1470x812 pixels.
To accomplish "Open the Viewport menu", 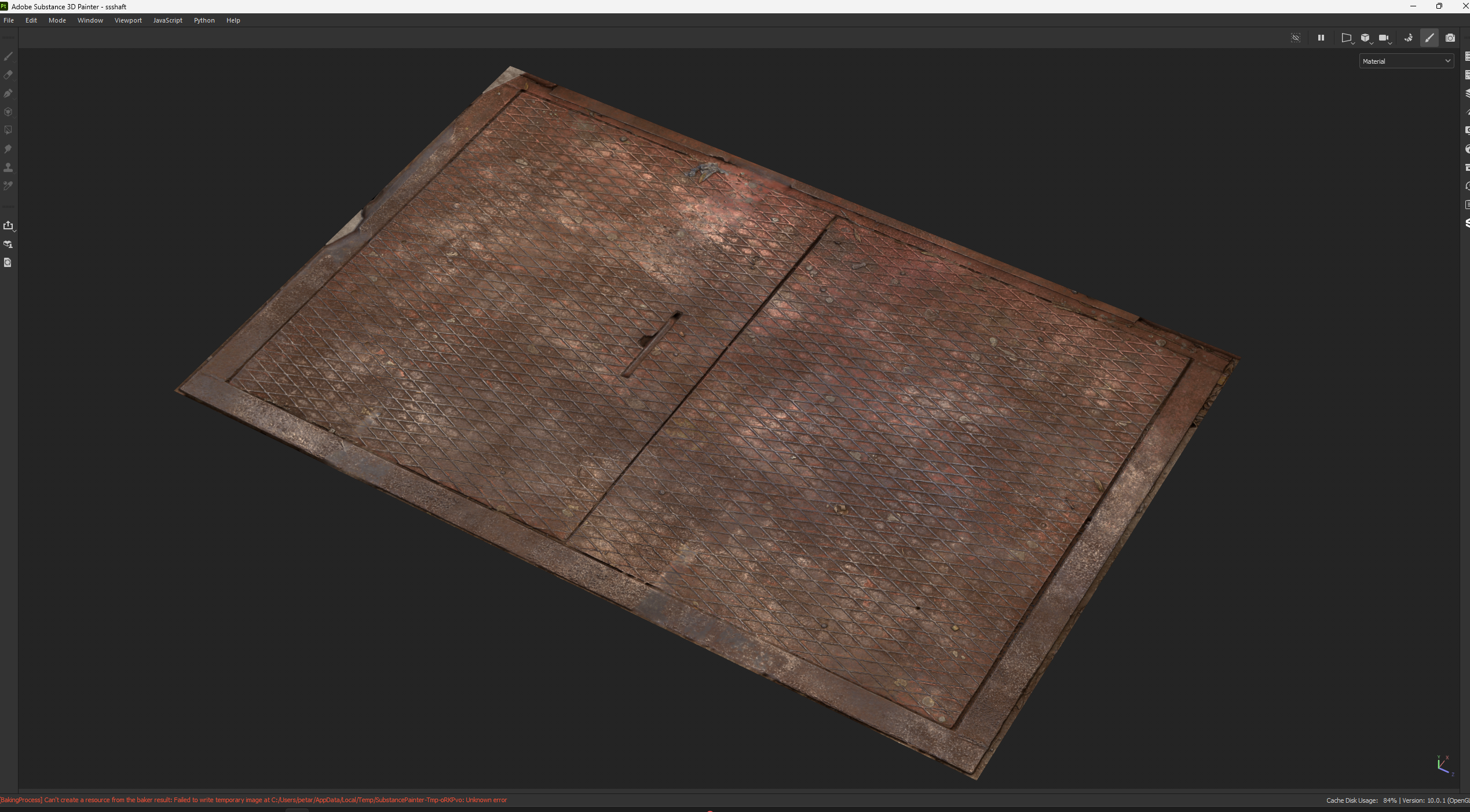I will coord(128,20).
